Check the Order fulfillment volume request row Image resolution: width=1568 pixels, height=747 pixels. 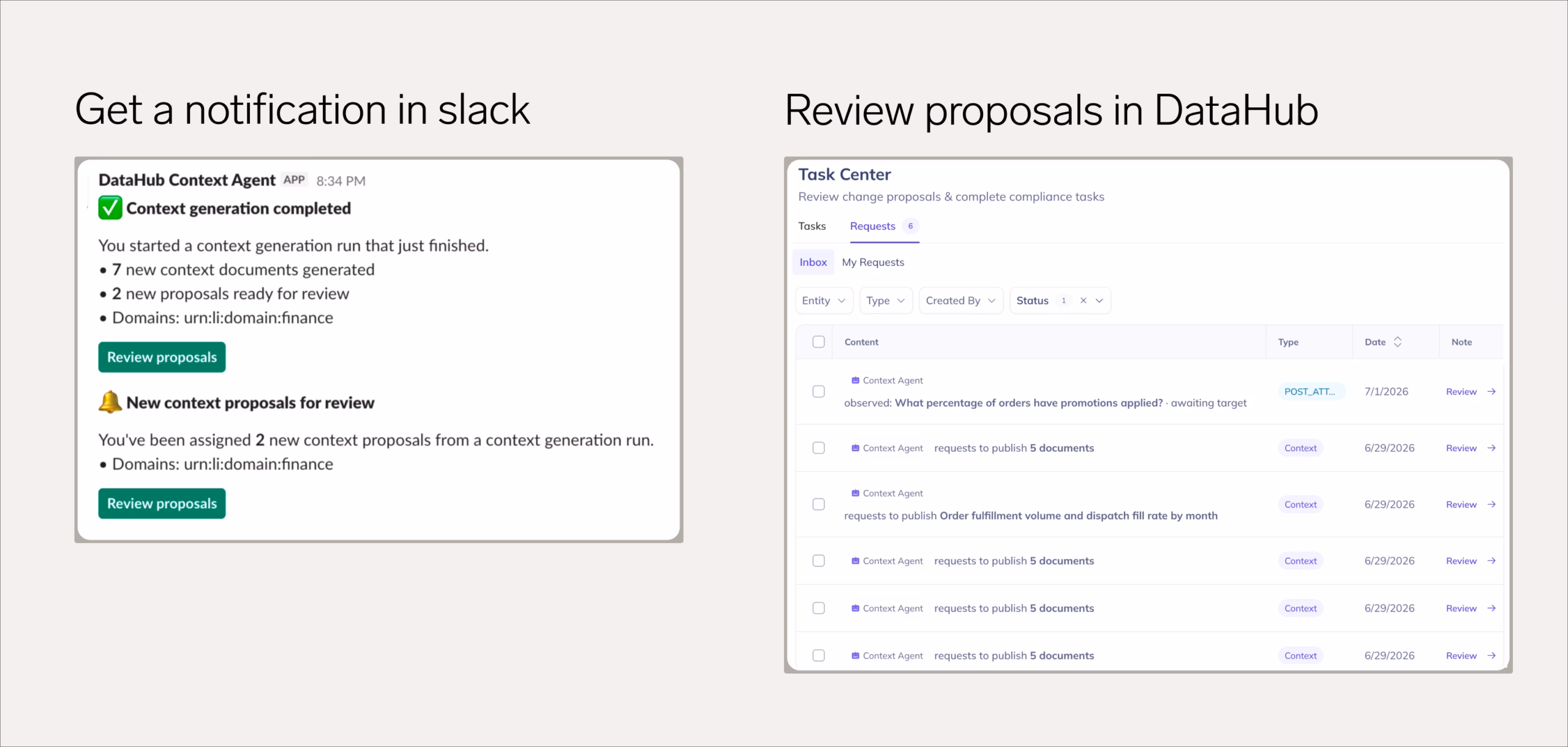[818, 505]
